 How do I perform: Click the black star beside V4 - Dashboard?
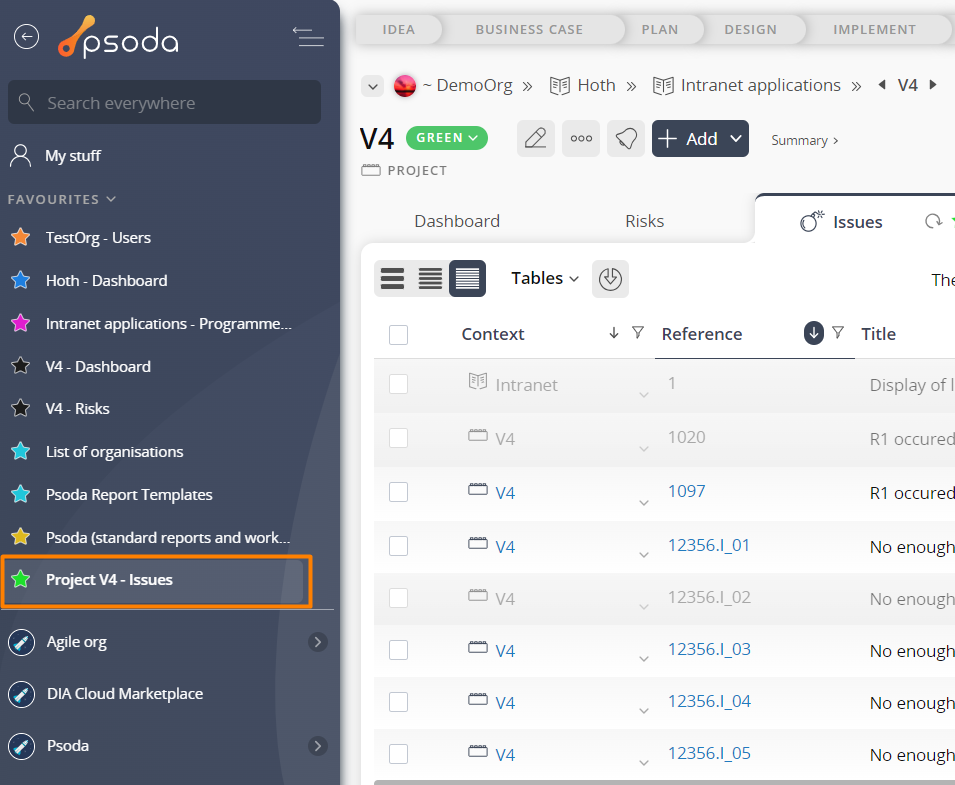pos(21,366)
